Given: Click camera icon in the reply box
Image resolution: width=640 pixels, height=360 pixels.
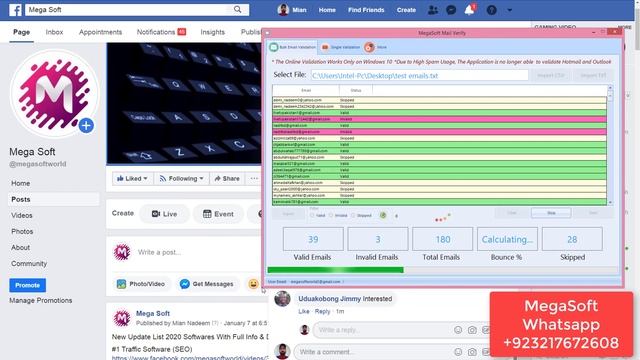Looking at the screenshot, I should pyautogui.click(x=472, y=330).
